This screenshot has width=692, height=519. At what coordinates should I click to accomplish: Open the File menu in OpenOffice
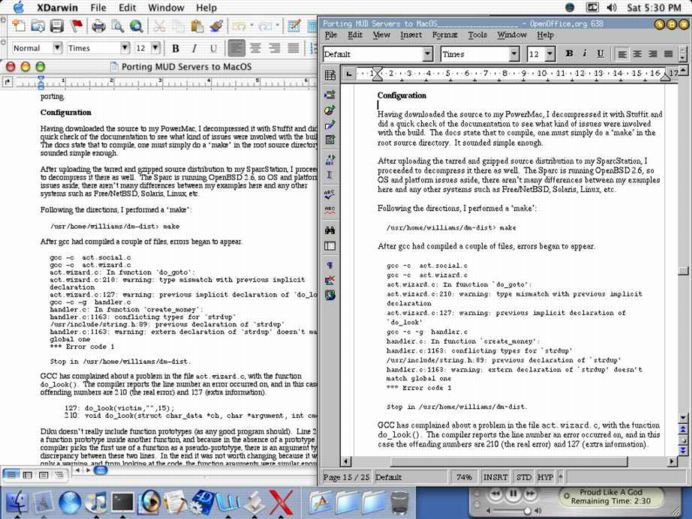[x=331, y=35]
